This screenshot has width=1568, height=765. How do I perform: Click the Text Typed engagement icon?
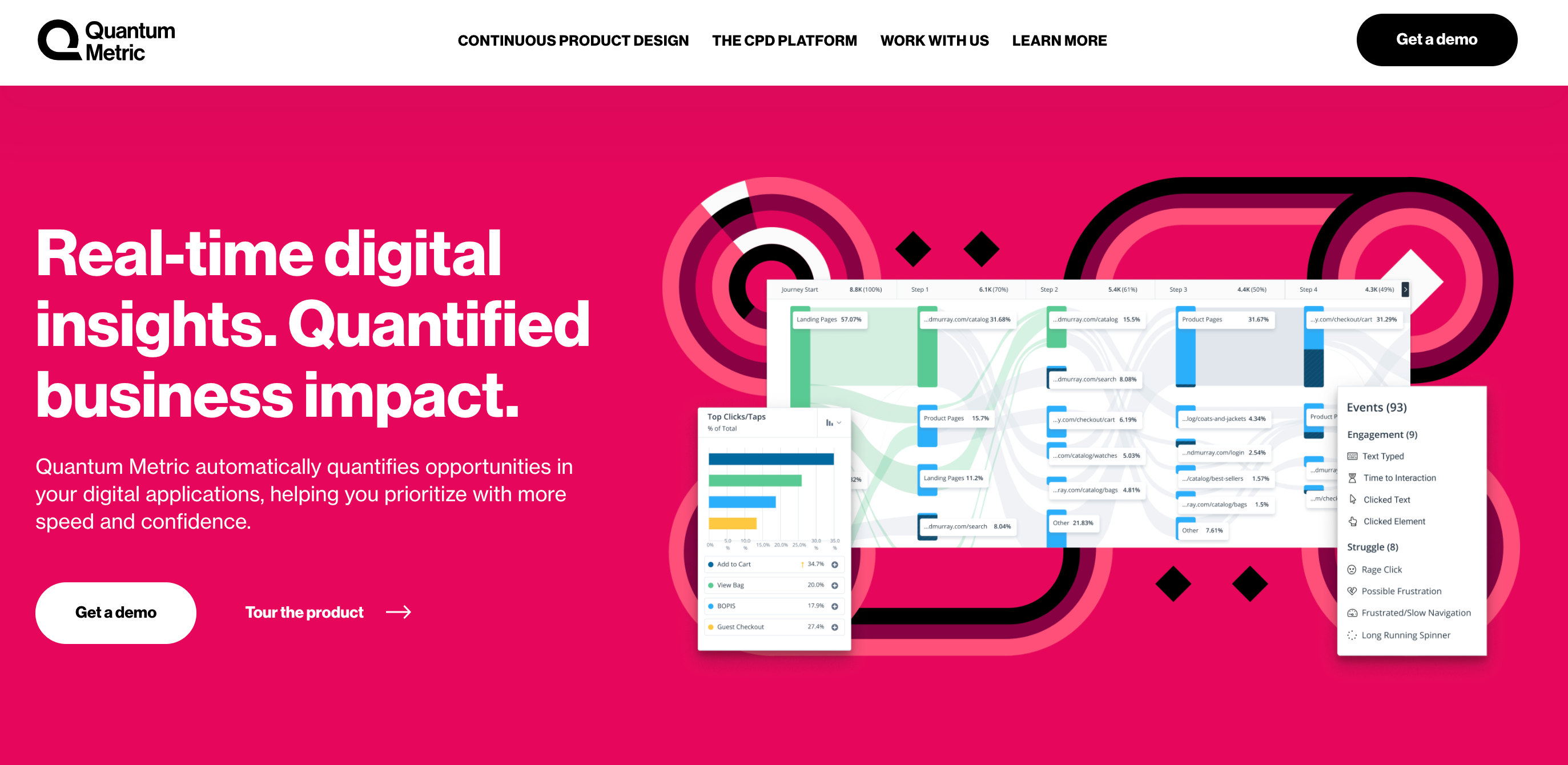click(x=1352, y=456)
